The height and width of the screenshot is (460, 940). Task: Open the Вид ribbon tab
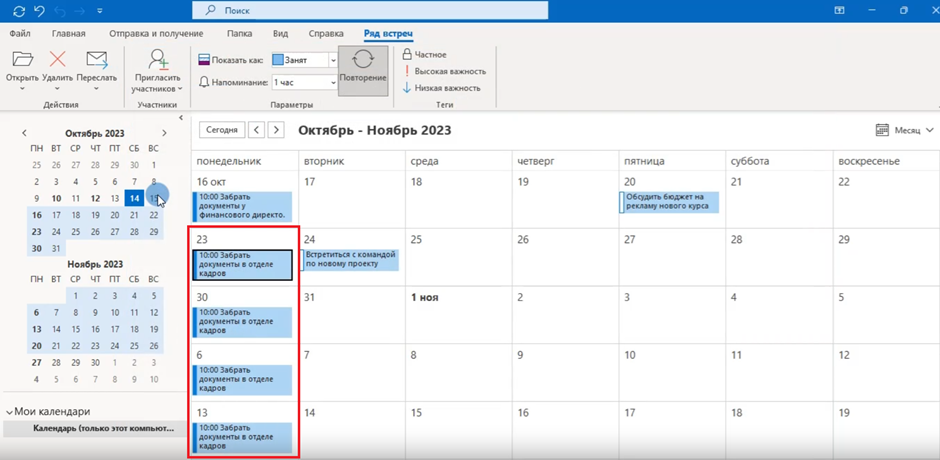click(281, 34)
